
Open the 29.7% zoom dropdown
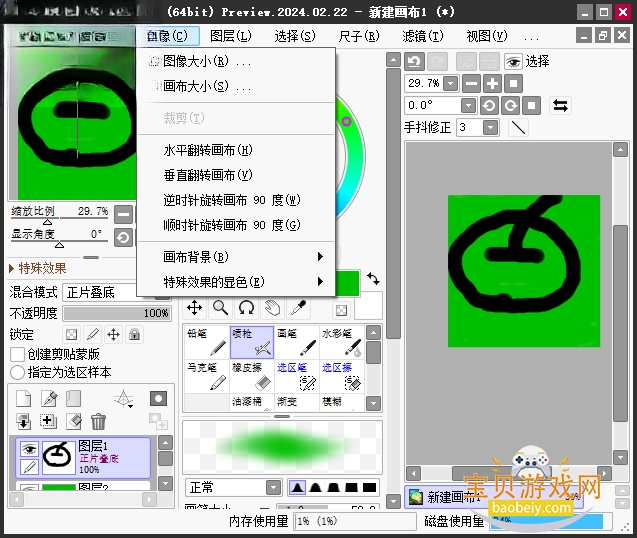point(450,84)
